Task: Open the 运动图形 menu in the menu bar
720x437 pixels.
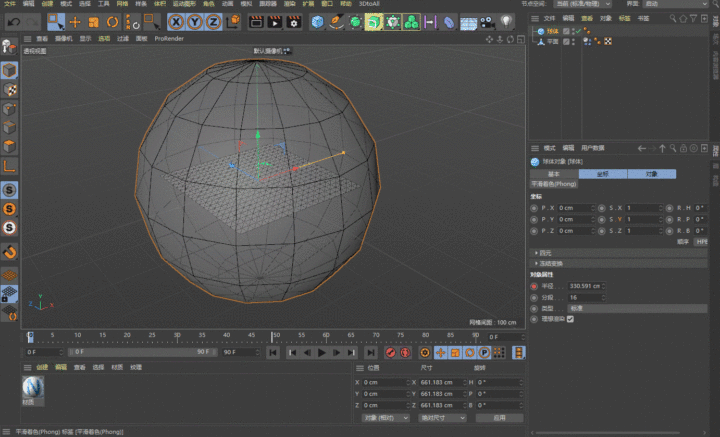Action: coord(184,4)
